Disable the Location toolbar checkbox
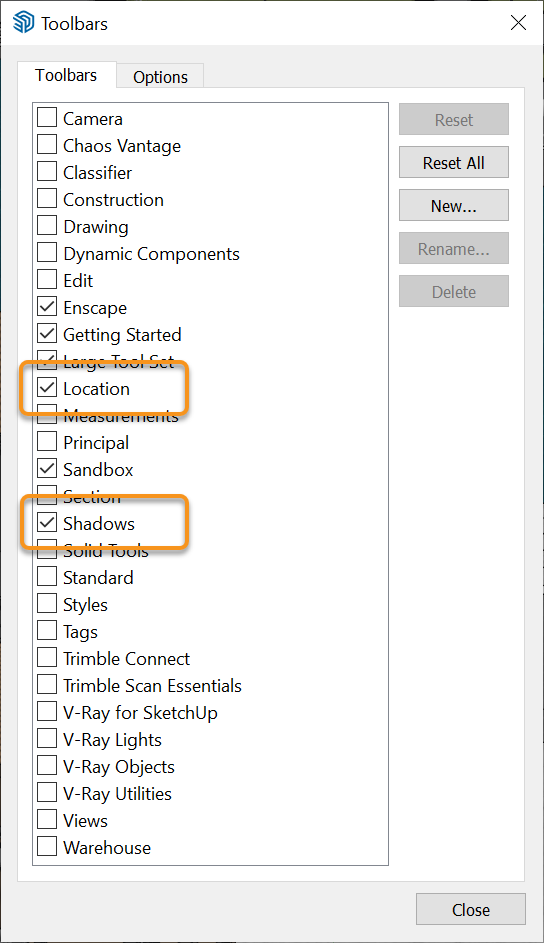The height and width of the screenshot is (943, 544). 47,388
